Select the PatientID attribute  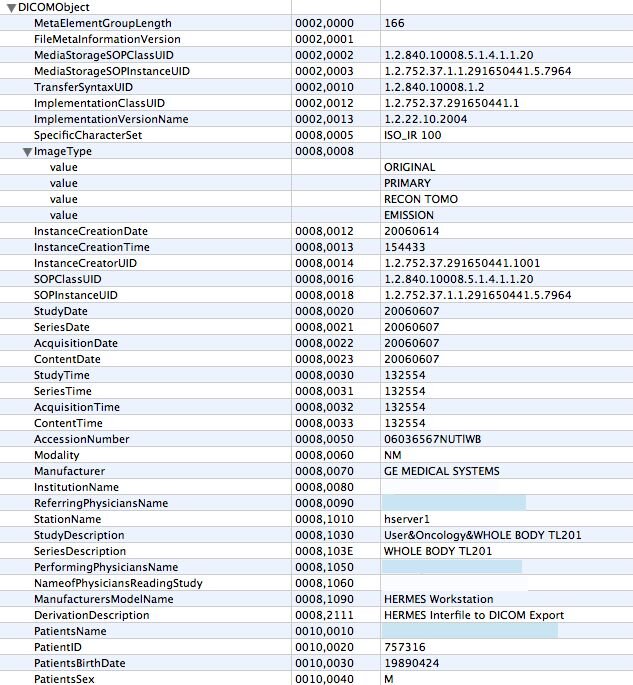[58, 647]
